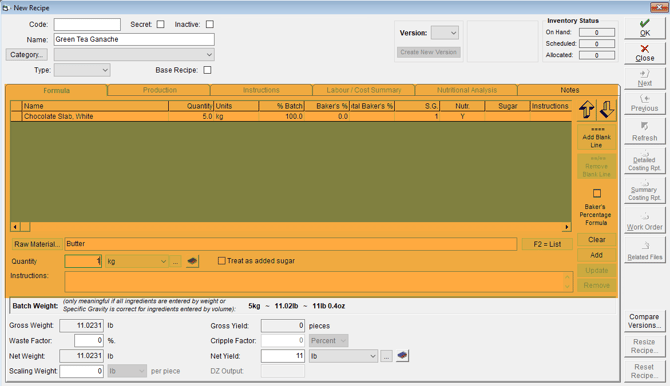Open unit converter icon beside Quantity
670x386 pixels.
192,261
